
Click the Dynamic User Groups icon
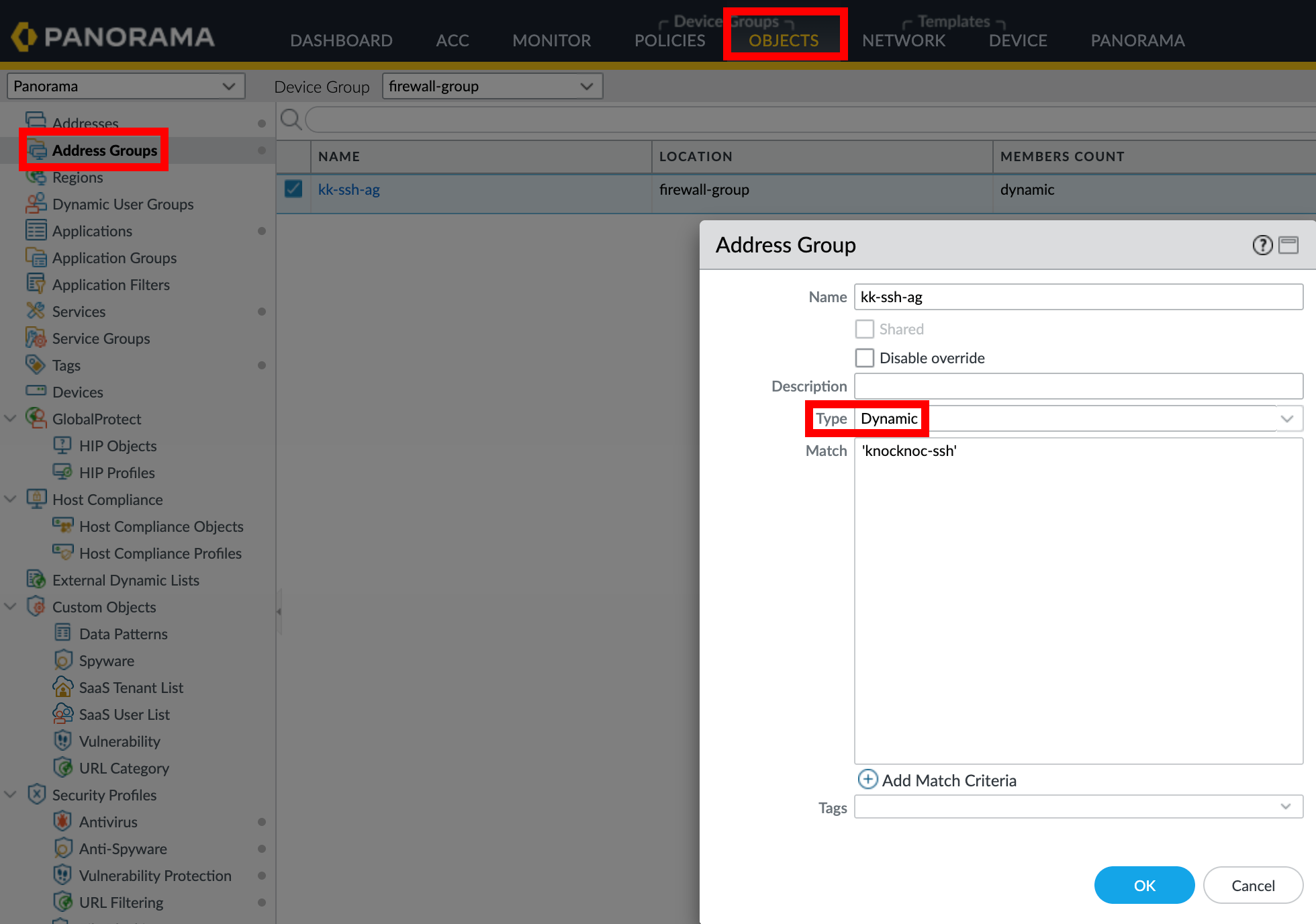pyautogui.click(x=36, y=203)
